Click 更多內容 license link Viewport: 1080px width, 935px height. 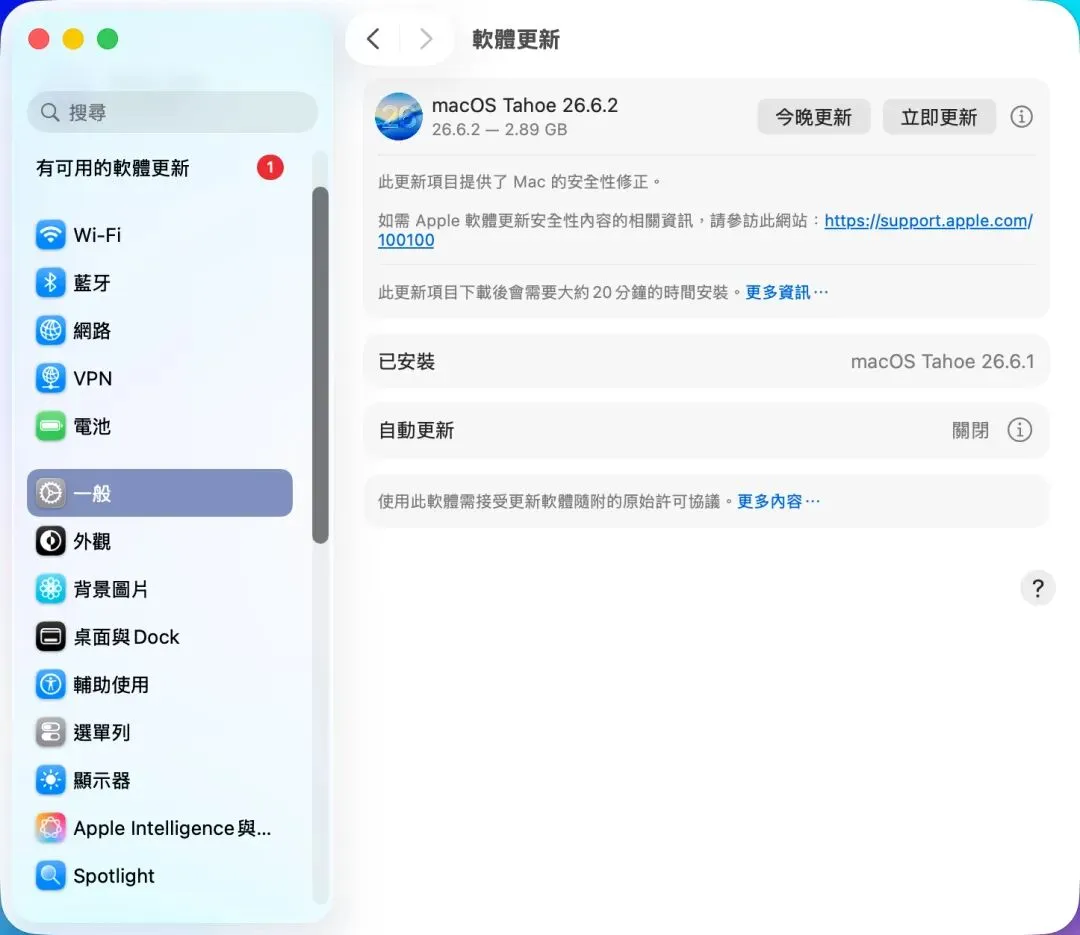click(x=778, y=501)
